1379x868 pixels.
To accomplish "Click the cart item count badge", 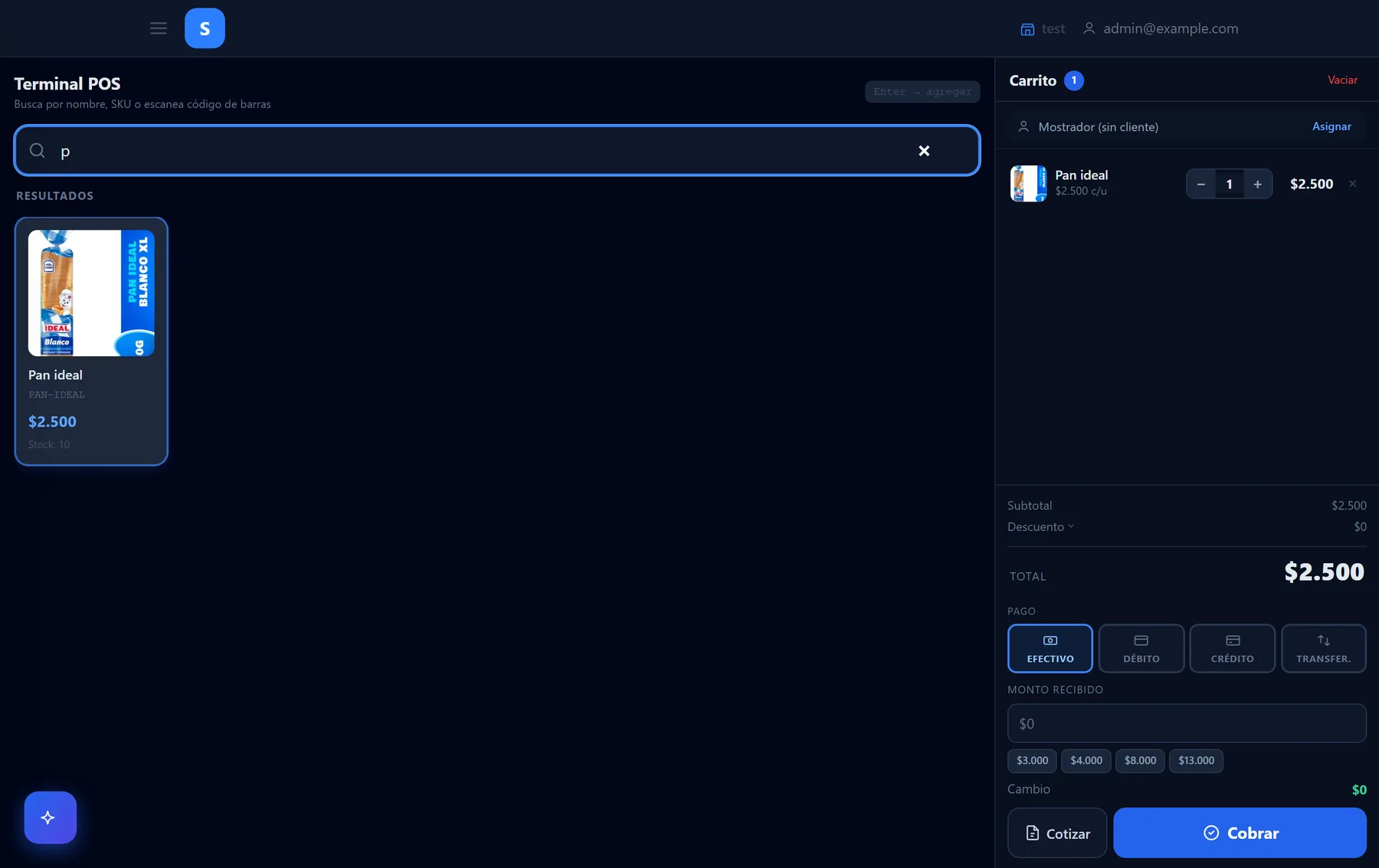I will pos(1074,80).
